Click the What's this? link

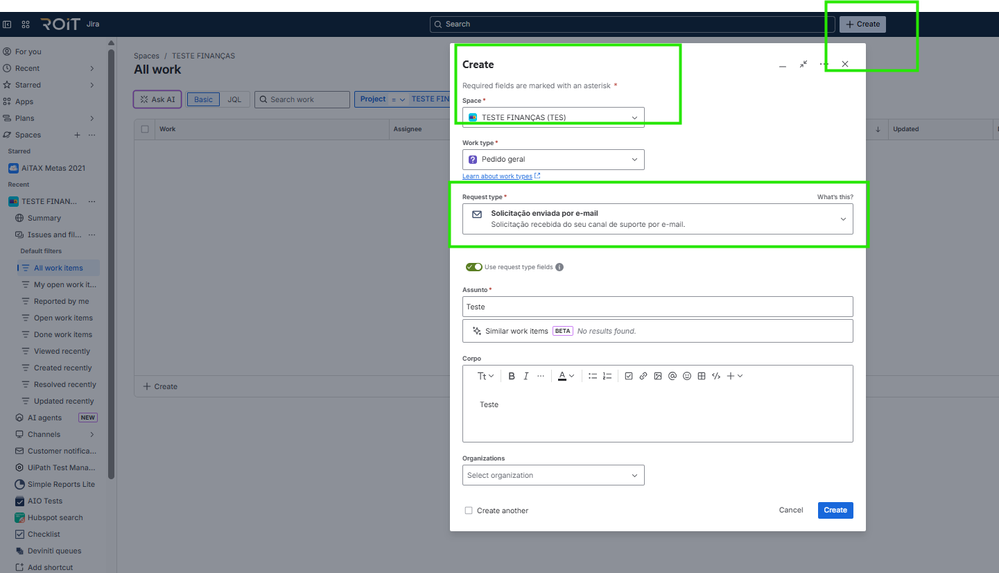835,197
